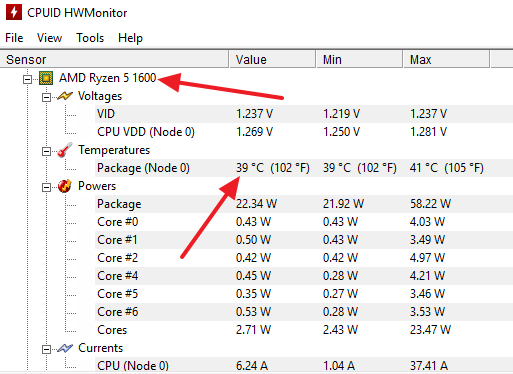This screenshot has height=374, width=513.
Task: Open the File menu
Action: point(14,38)
